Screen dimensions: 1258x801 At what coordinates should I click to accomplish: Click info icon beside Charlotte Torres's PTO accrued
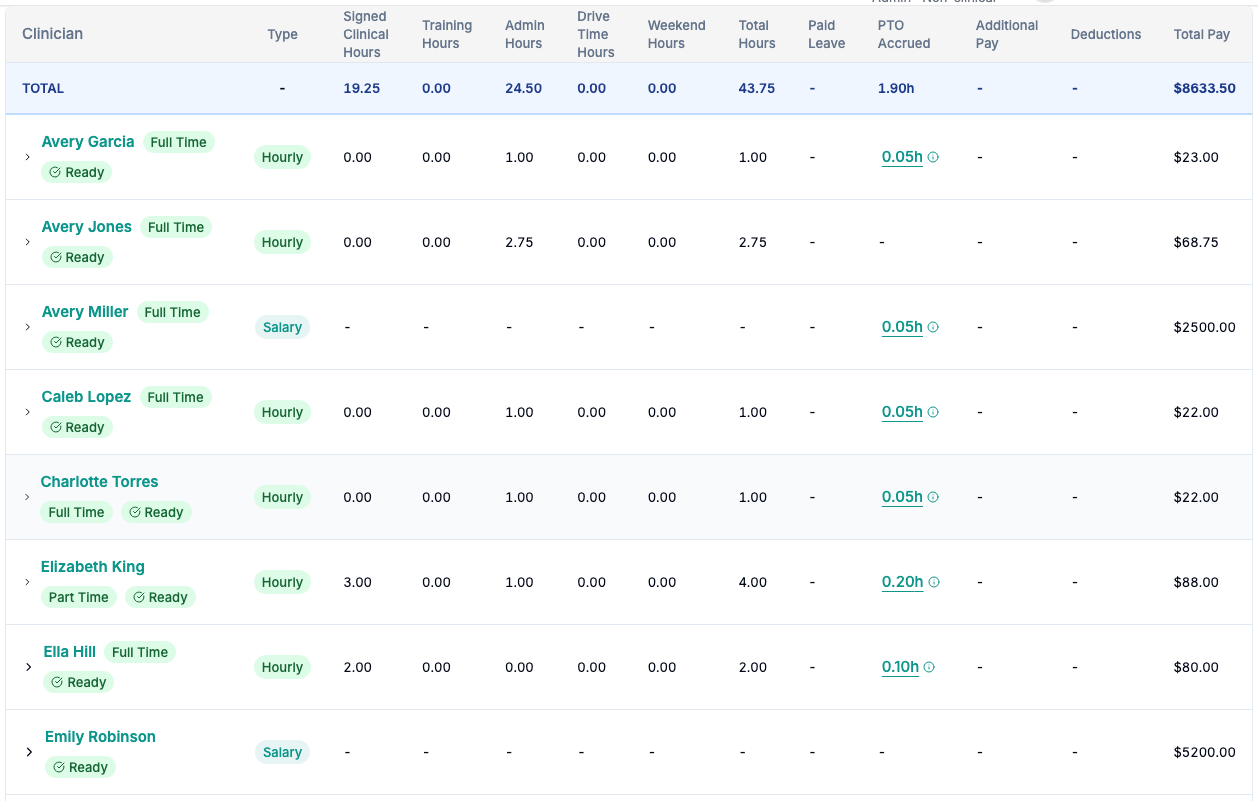[x=933, y=497]
